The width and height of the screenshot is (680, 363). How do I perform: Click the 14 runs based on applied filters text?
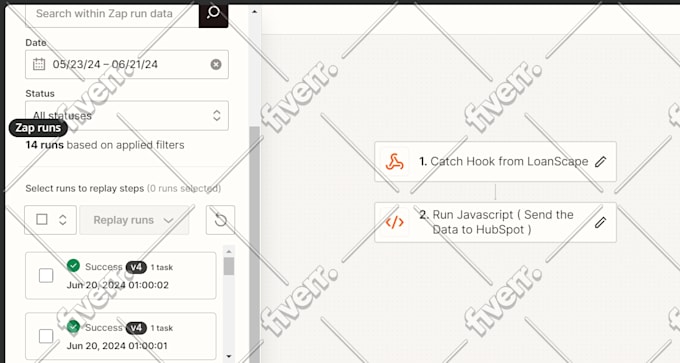click(105, 145)
